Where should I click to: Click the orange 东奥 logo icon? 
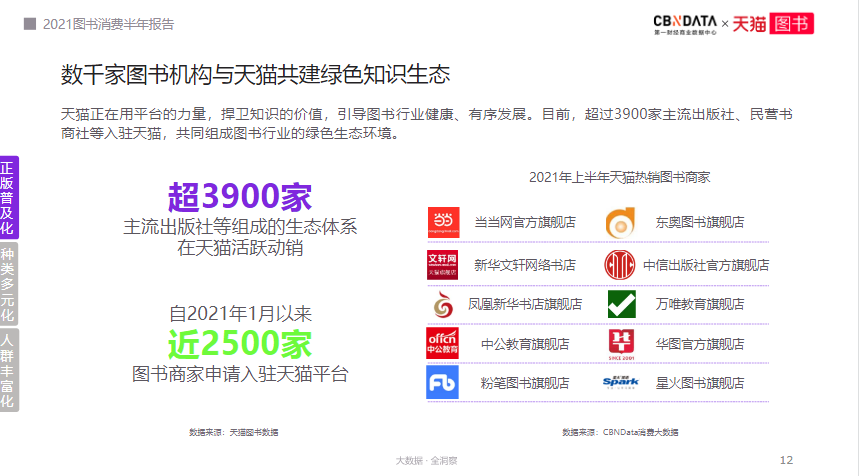point(620,222)
